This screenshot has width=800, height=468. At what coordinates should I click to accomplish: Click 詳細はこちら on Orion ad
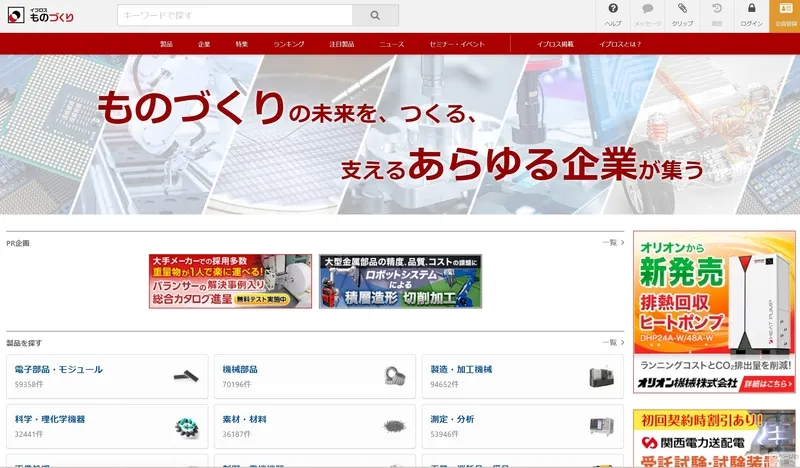(768, 383)
